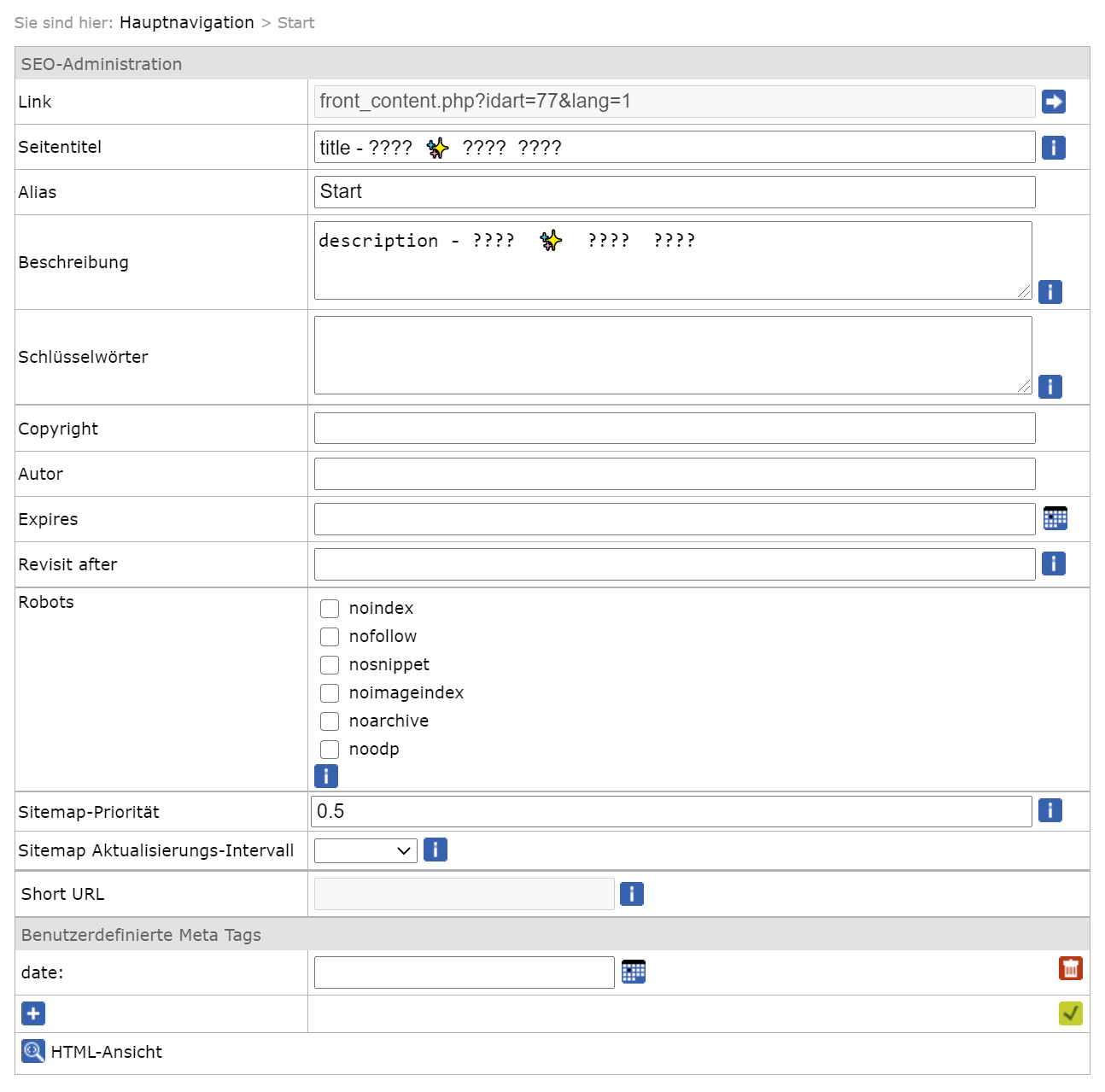Click the Hauptnavigation breadcrumb link

(186, 23)
